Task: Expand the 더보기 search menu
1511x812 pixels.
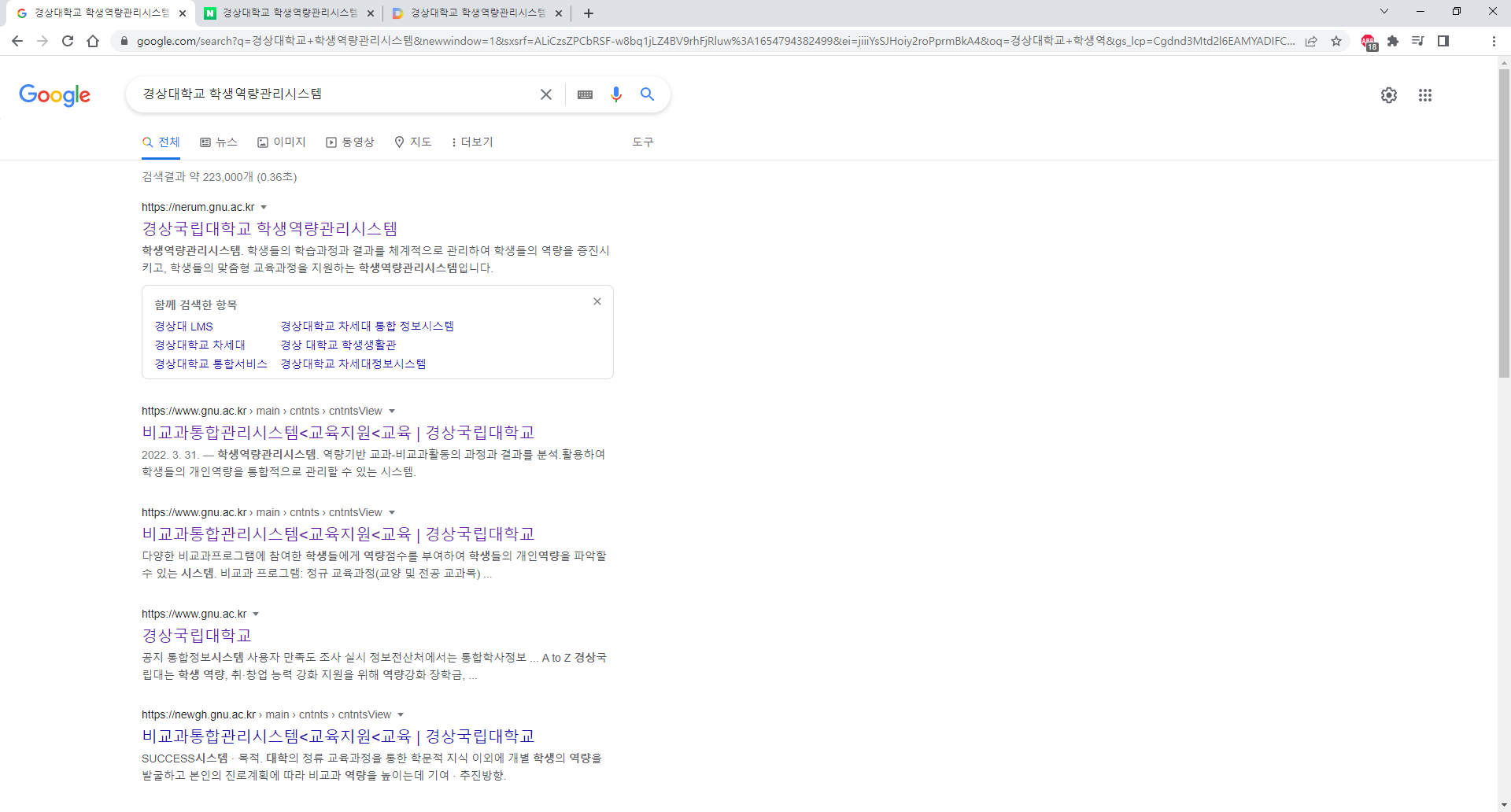Action: (472, 142)
